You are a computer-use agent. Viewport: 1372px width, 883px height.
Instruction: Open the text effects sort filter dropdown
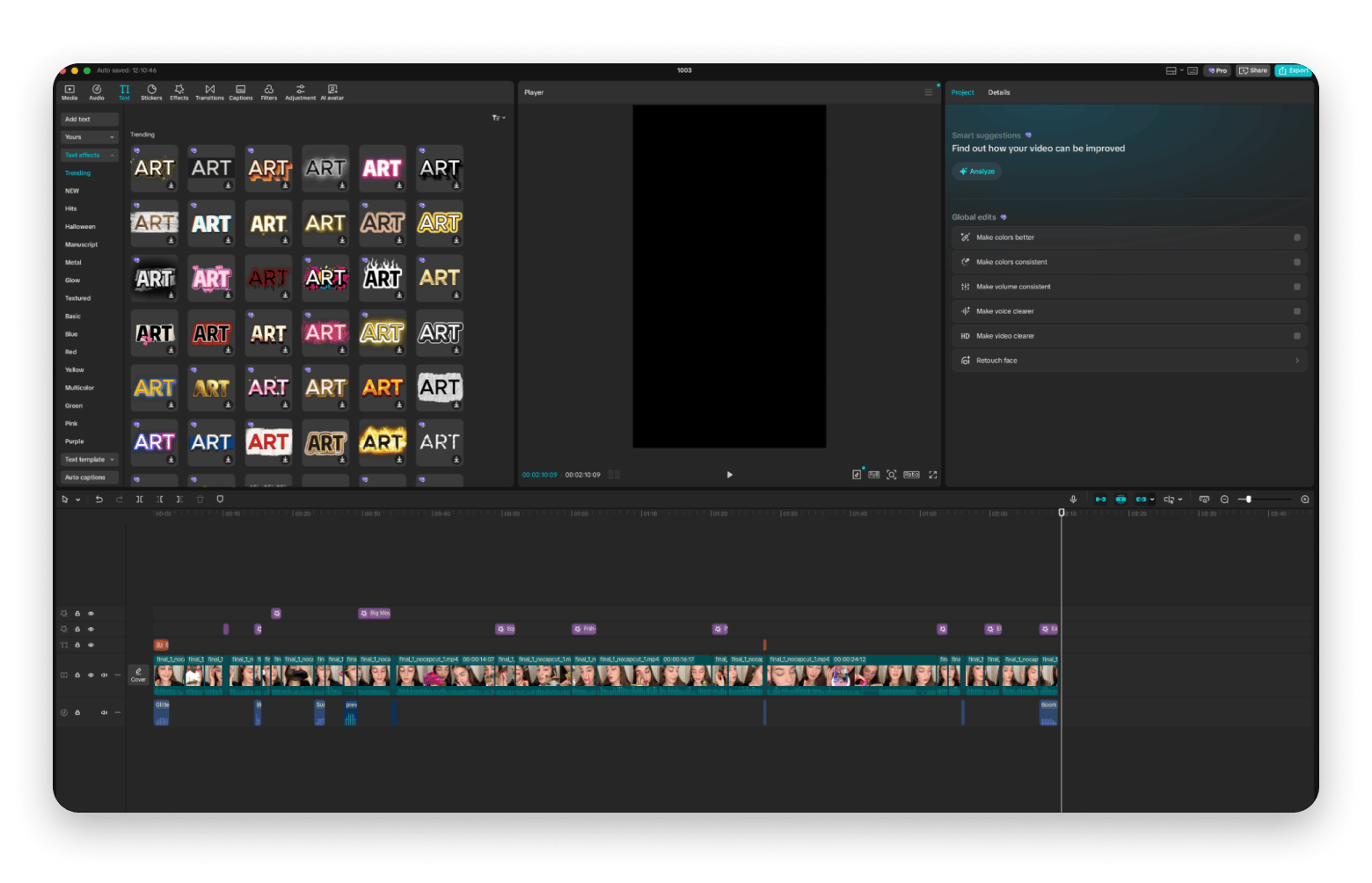[x=497, y=117]
